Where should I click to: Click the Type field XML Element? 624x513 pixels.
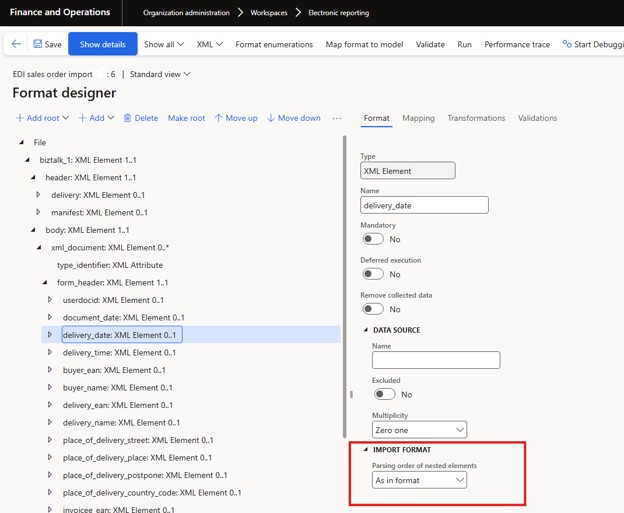(x=408, y=170)
